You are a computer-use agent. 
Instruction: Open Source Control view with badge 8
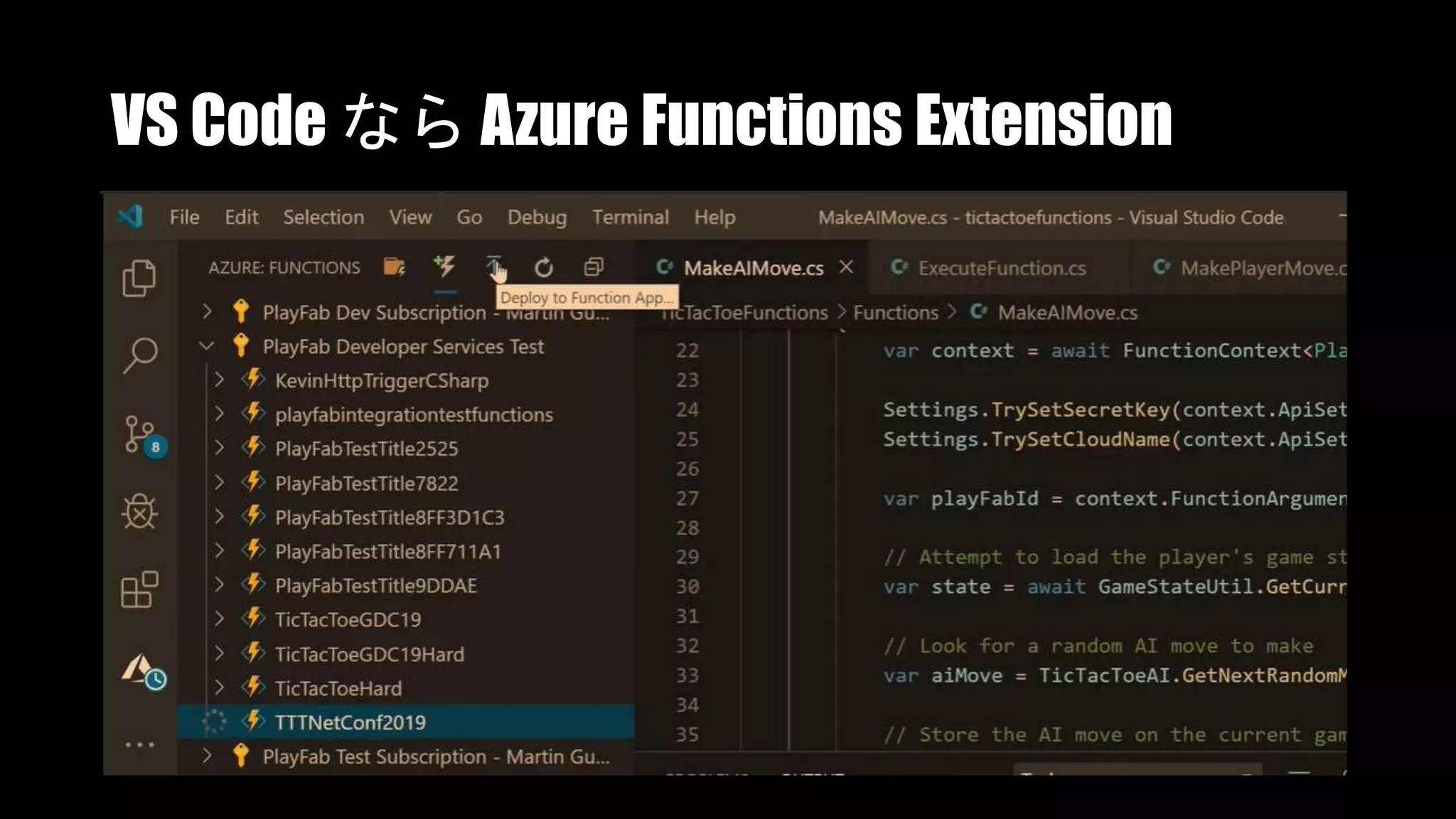[144, 436]
